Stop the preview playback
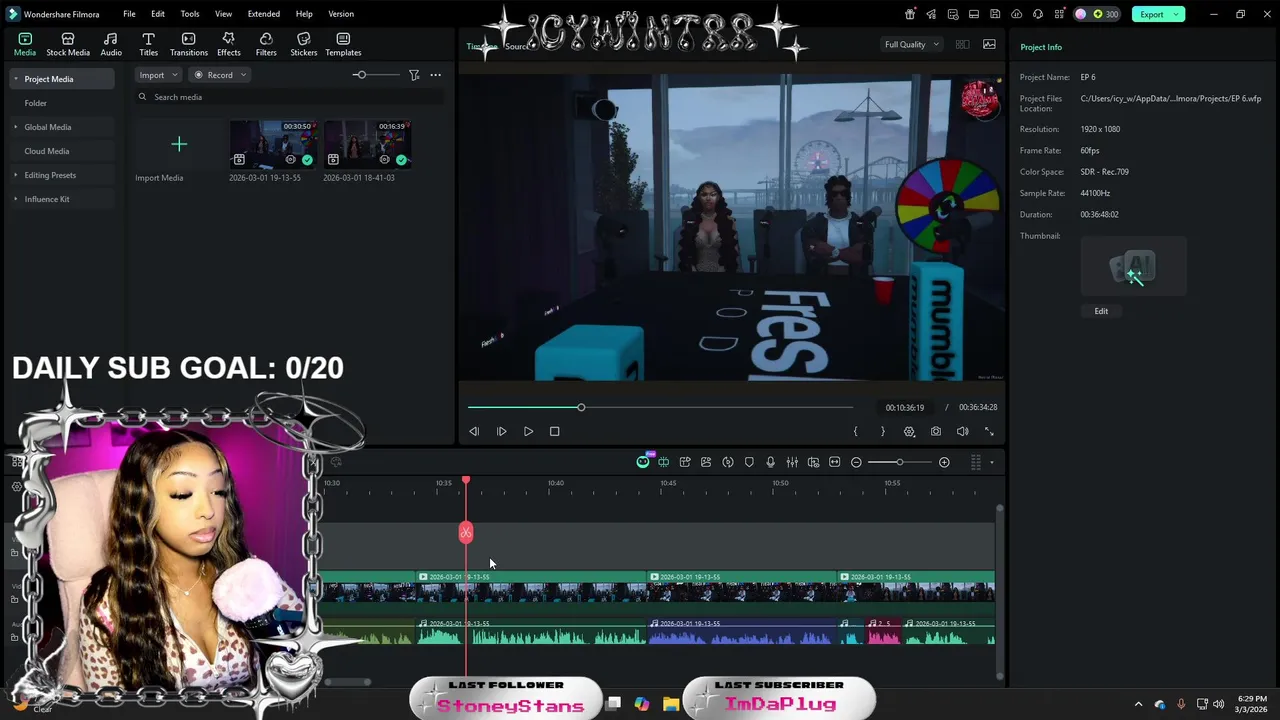The image size is (1280, 720). point(555,431)
